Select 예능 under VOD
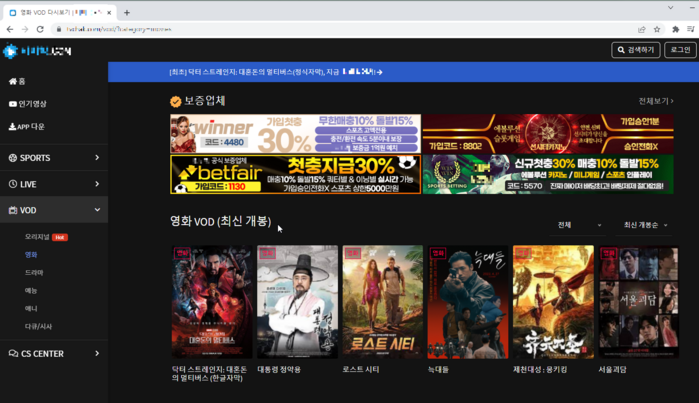This screenshot has height=403, width=699. pos(31,291)
